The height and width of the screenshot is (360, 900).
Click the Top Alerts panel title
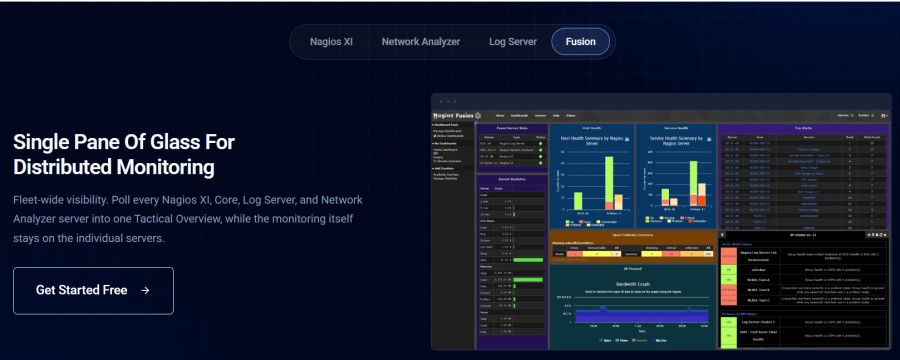pos(804,128)
